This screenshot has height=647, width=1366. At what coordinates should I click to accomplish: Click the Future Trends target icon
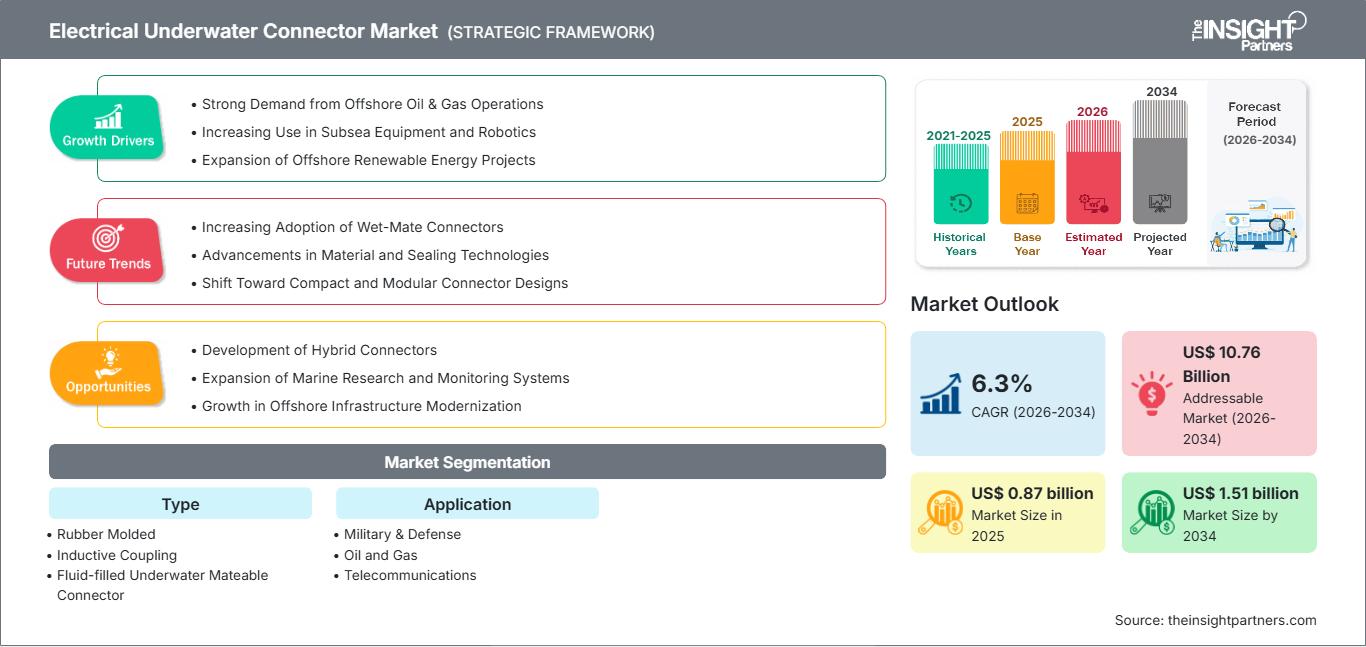coord(107,239)
